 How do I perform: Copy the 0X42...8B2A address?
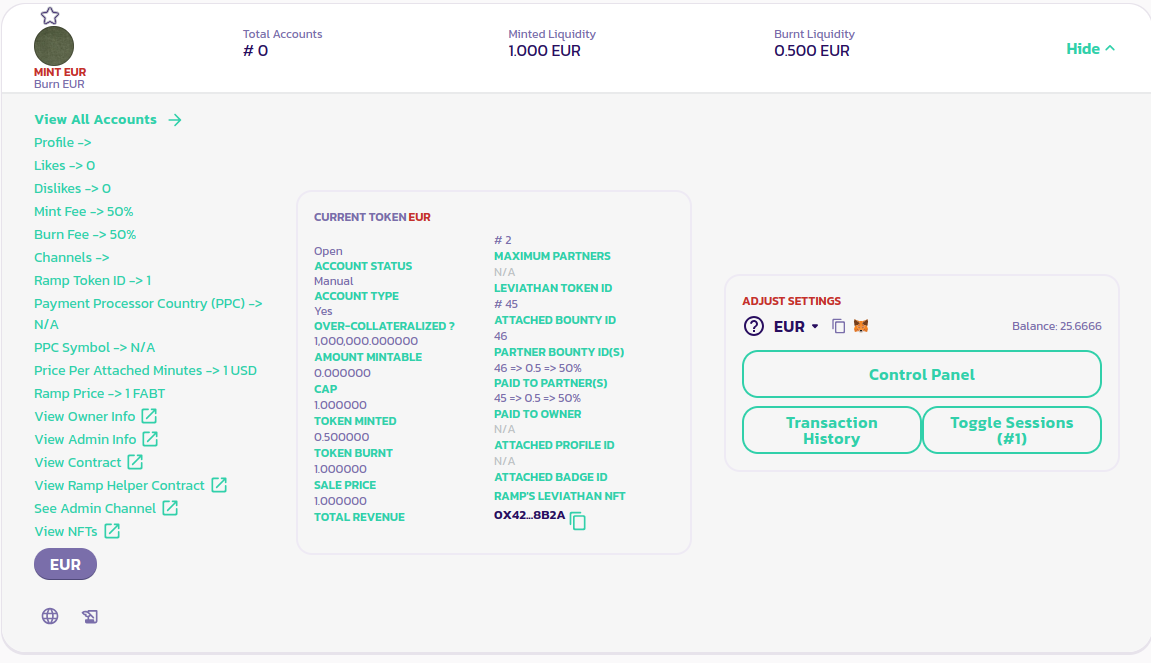coord(578,521)
